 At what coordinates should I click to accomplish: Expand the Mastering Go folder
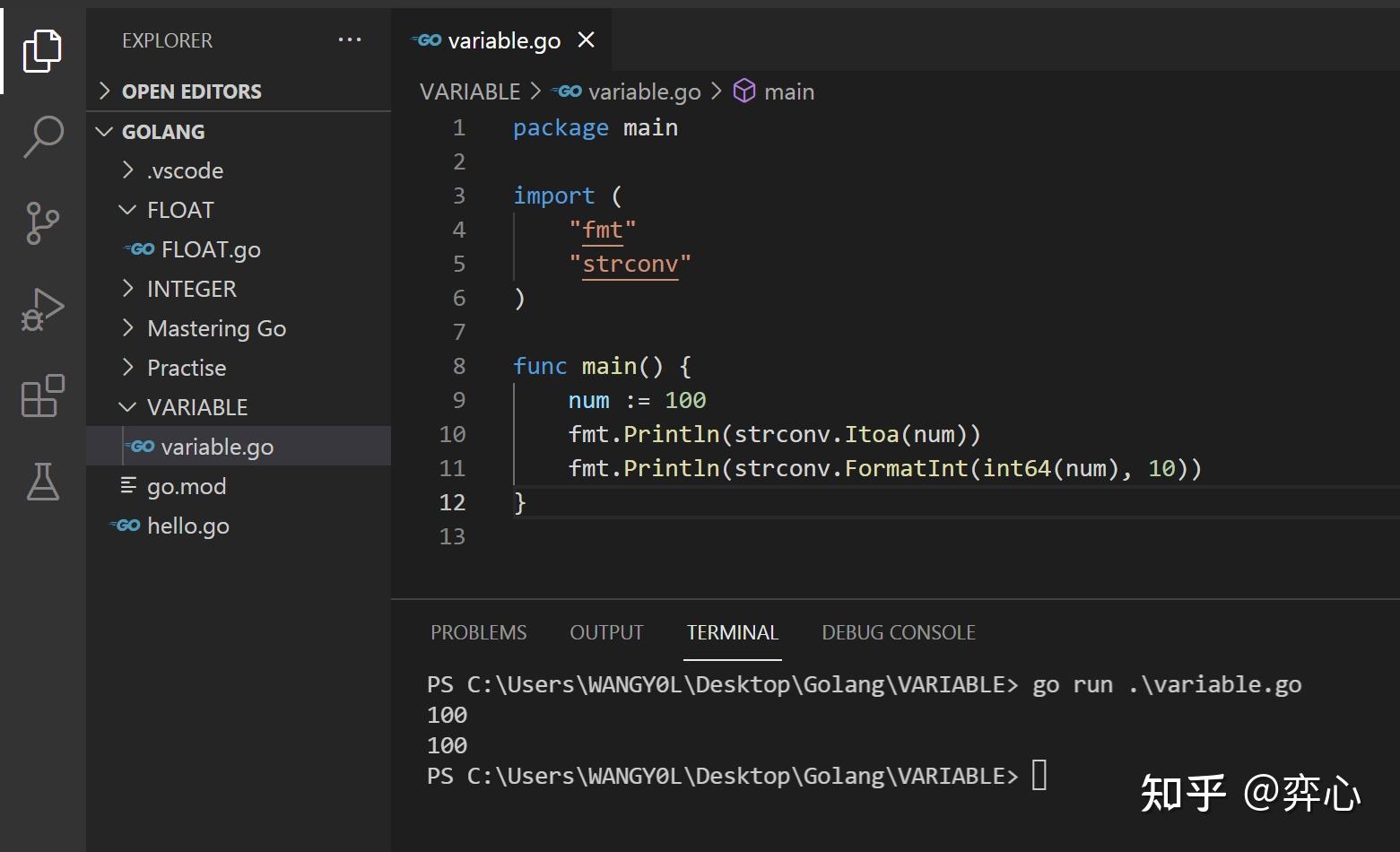pyautogui.click(x=215, y=328)
